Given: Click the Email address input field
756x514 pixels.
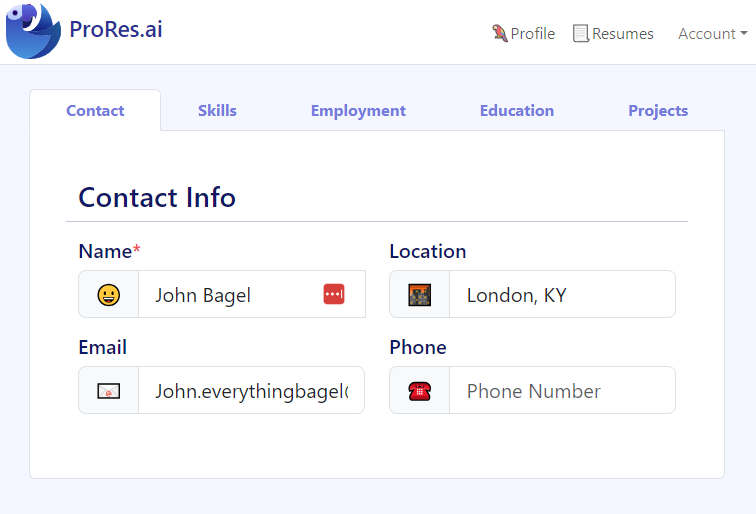Looking at the screenshot, I should [251, 391].
